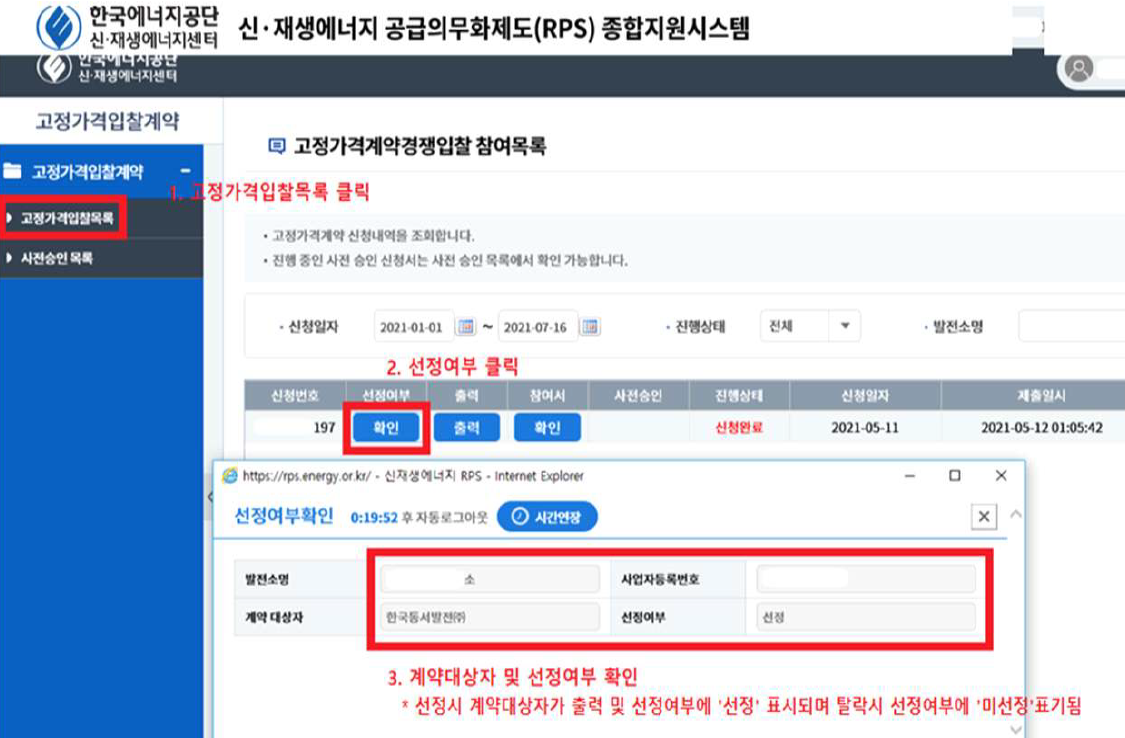The width and height of the screenshot is (1125, 738).
Task: Click the 사전승인 column header
Action: (x=638, y=395)
